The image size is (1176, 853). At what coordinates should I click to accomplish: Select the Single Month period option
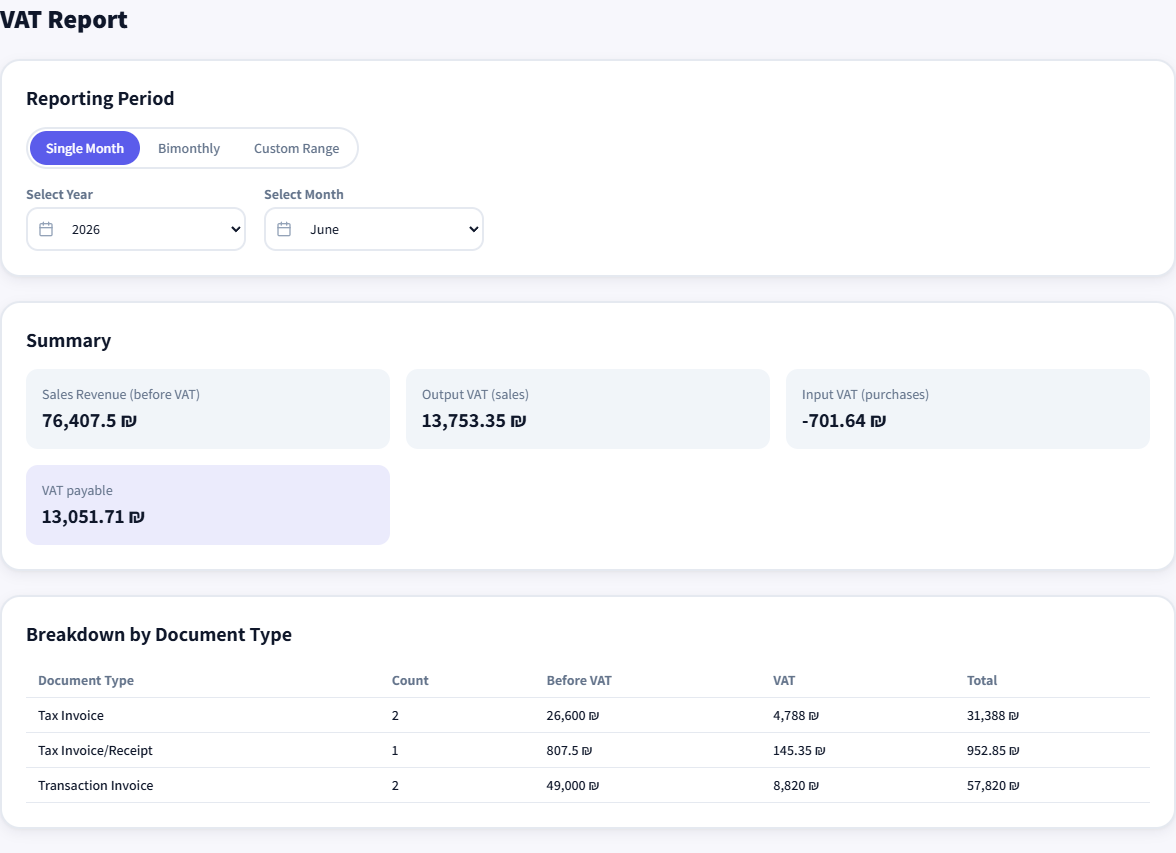[85, 148]
